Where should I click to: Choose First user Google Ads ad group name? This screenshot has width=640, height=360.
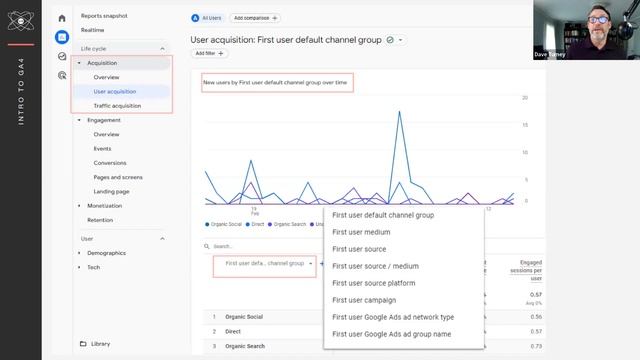pos(391,334)
